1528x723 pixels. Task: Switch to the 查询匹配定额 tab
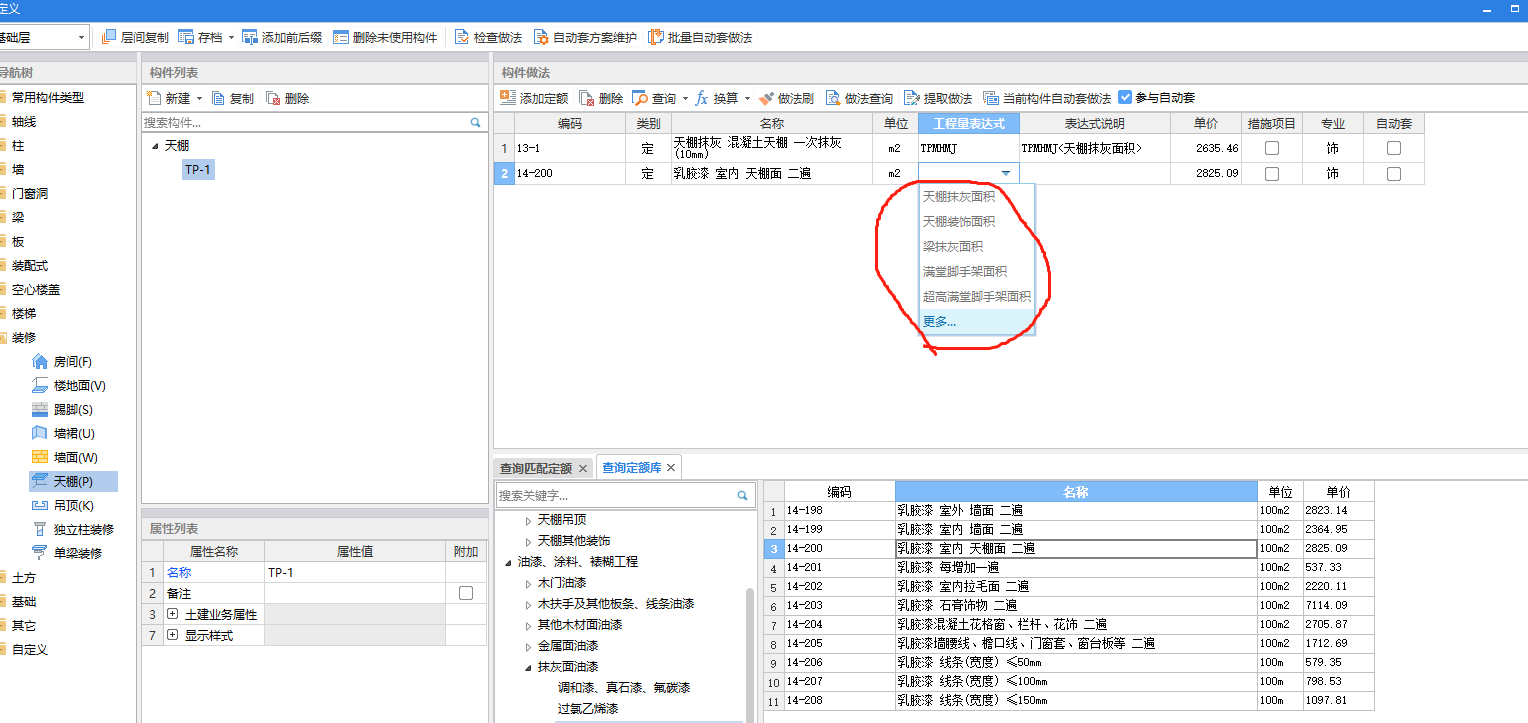(536, 468)
